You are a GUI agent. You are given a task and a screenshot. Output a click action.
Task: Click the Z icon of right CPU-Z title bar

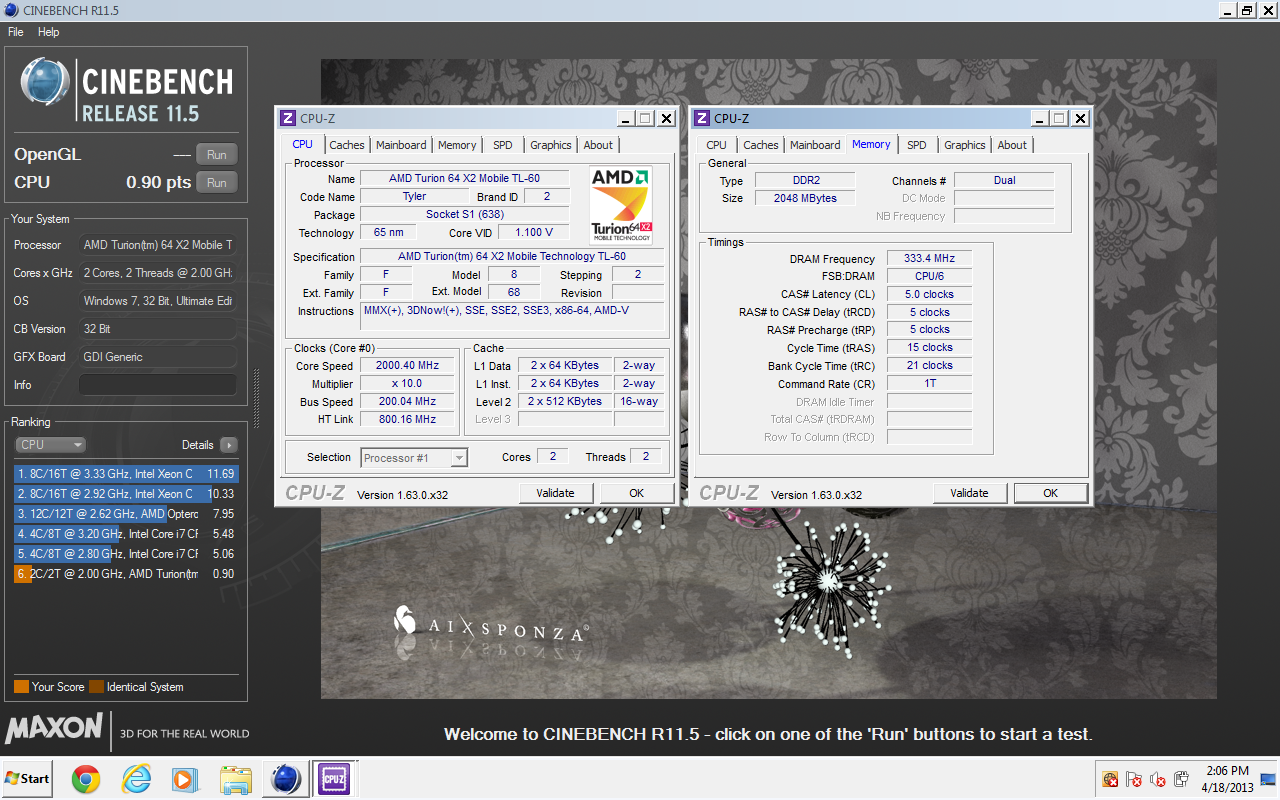[701, 118]
